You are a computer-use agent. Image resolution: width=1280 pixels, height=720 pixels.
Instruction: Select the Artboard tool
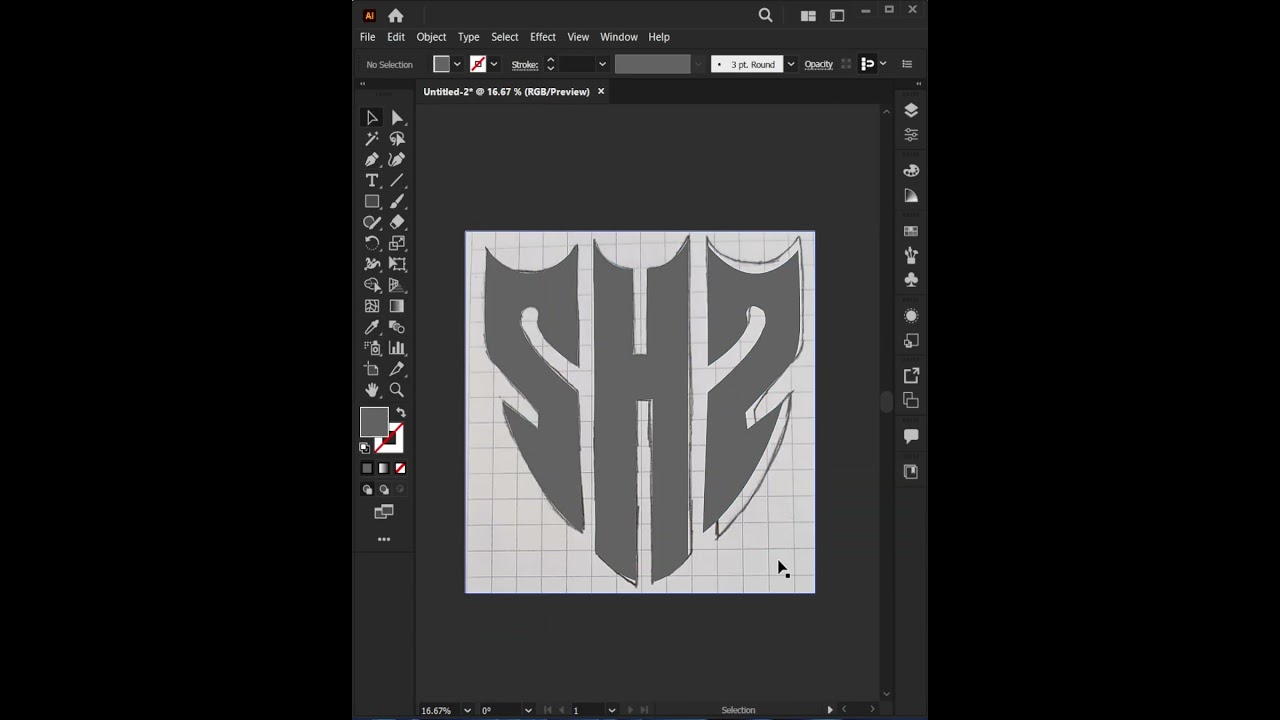point(372,369)
